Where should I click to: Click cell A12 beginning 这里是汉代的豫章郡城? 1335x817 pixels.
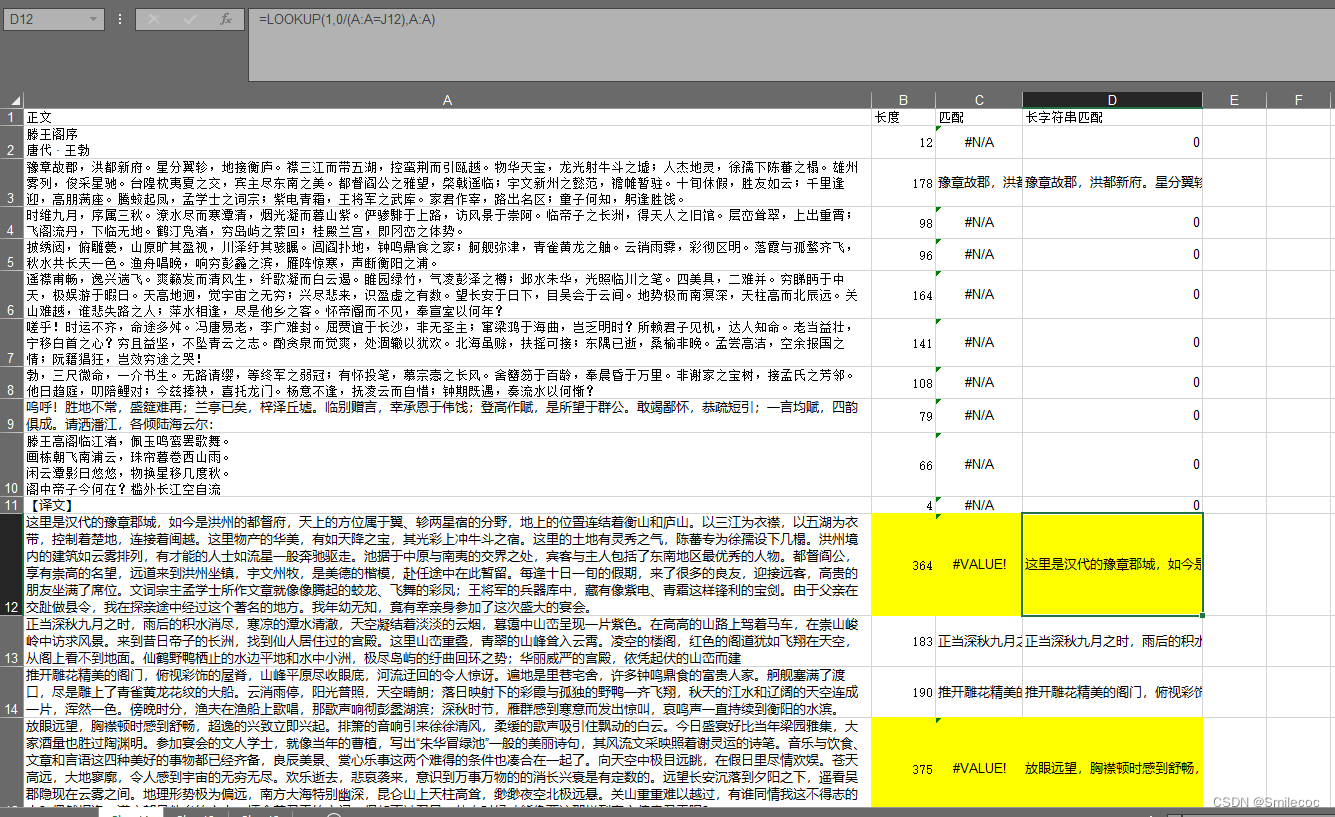coord(447,565)
